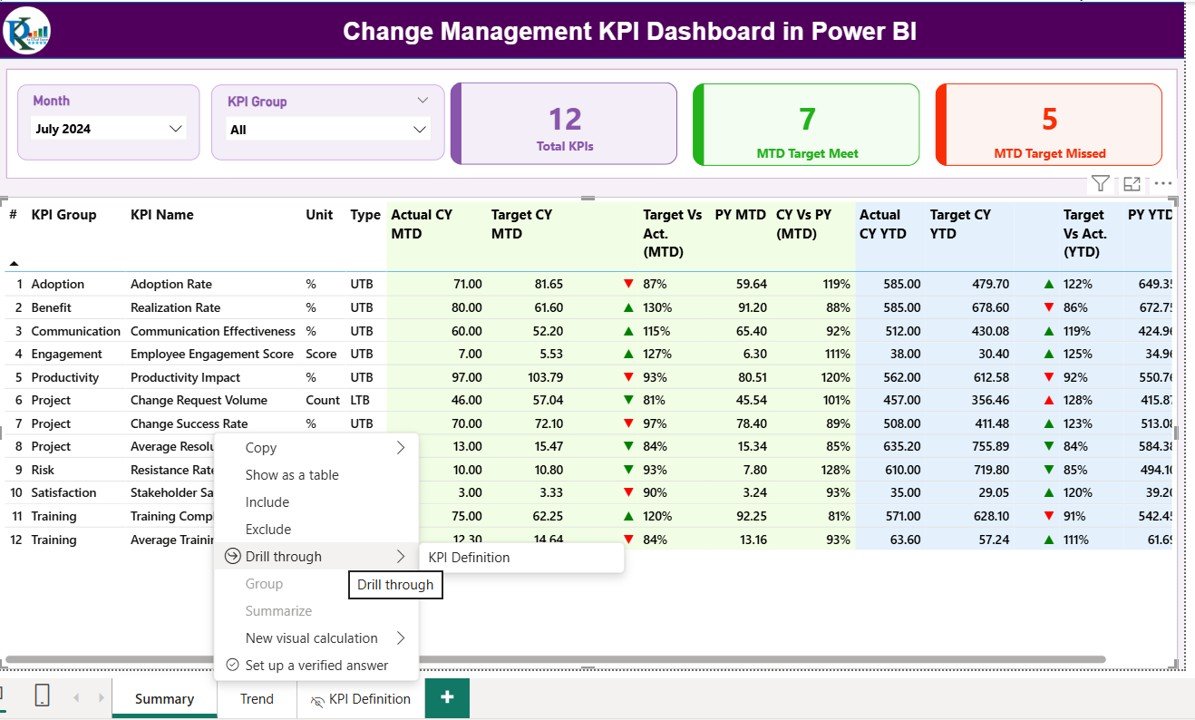Open the KPI Group All dropdown

pos(328,129)
